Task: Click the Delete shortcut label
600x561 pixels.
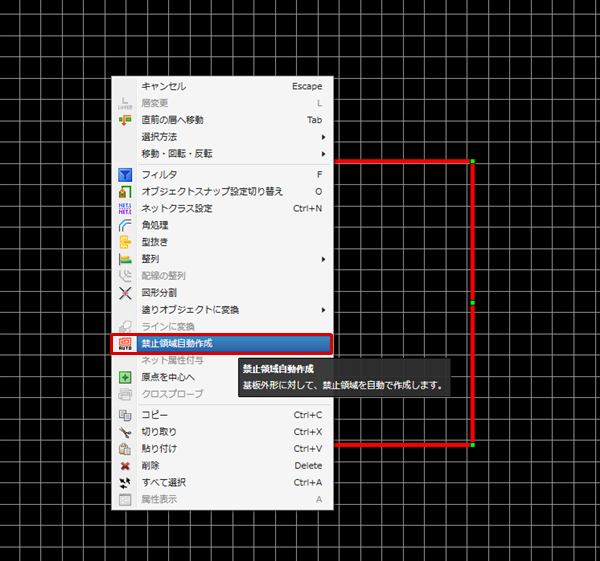Action: coord(308,466)
